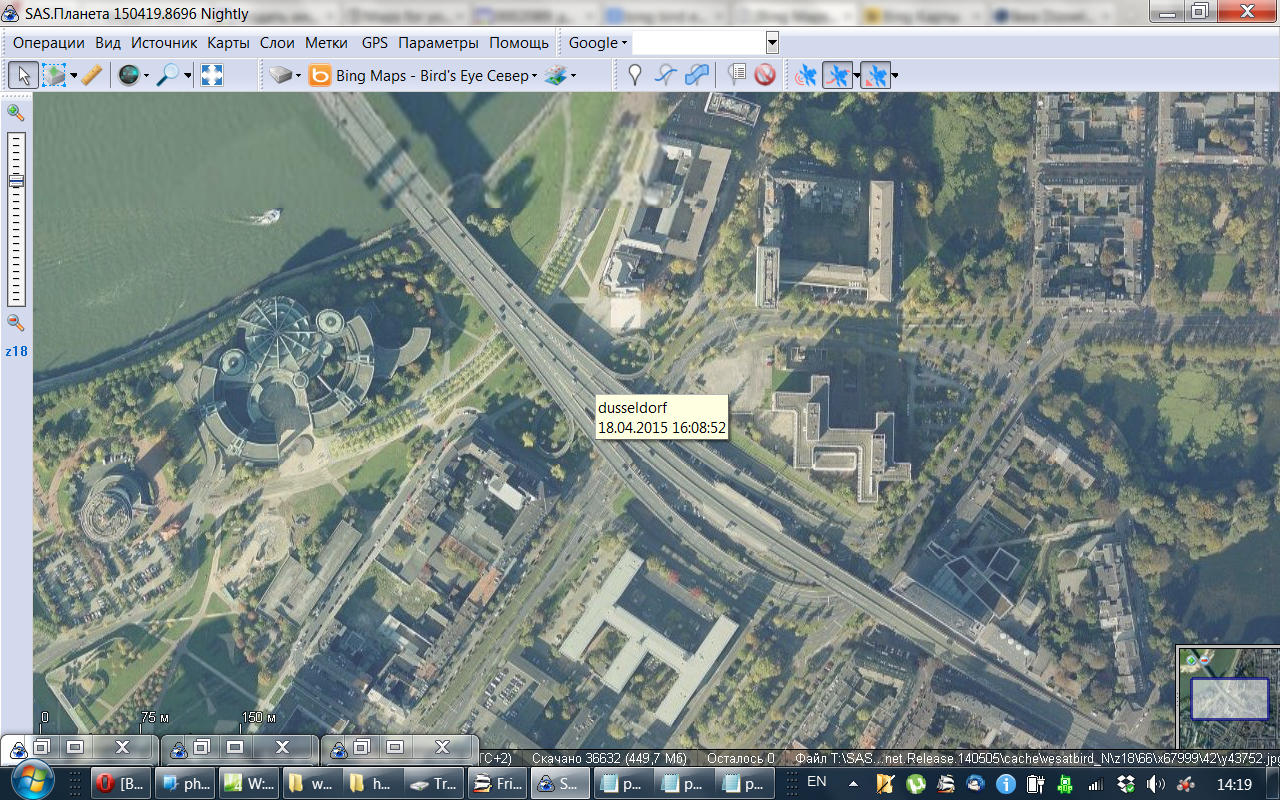Open the Карты menu
Viewport: 1280px width, 800px height.
[228, 43]
